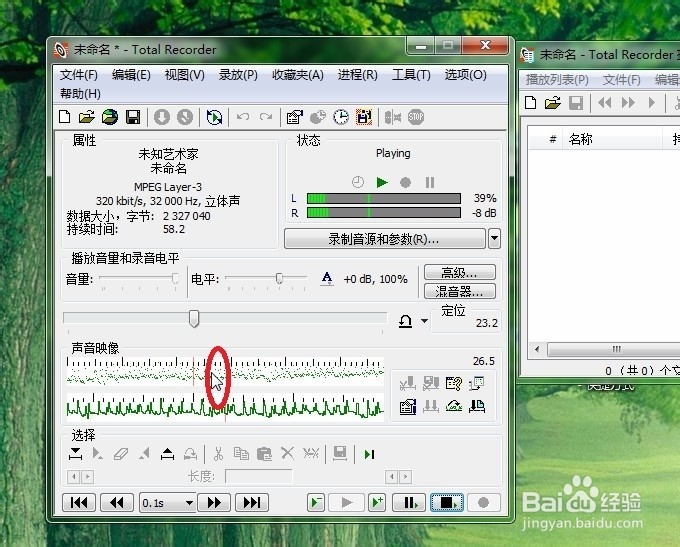
Task: Click the next track icon in second window
Action: (628, 103)
